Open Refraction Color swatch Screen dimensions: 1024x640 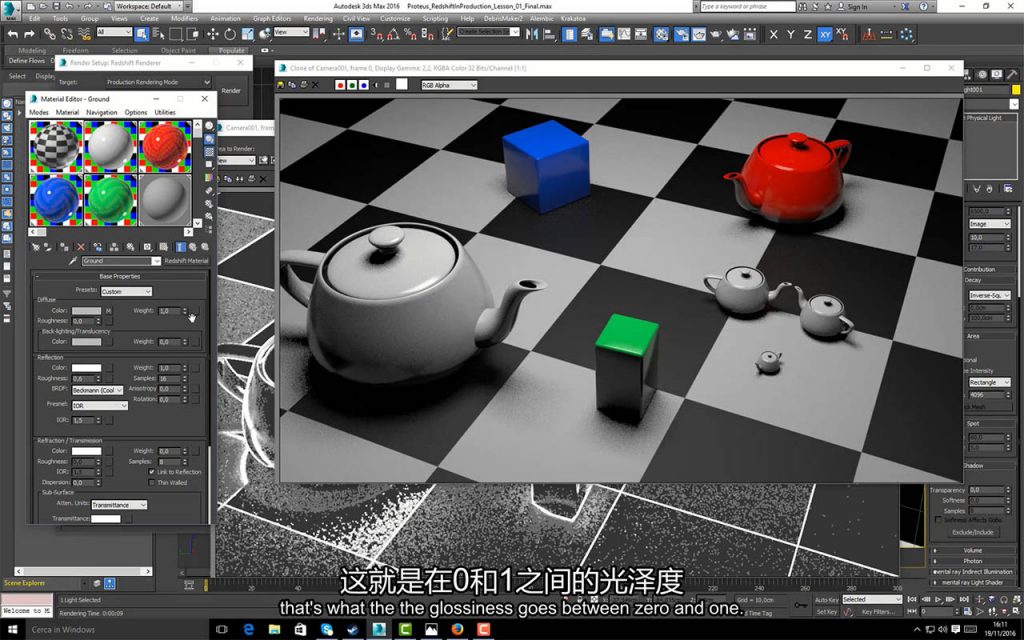click(x=86, y=451)
